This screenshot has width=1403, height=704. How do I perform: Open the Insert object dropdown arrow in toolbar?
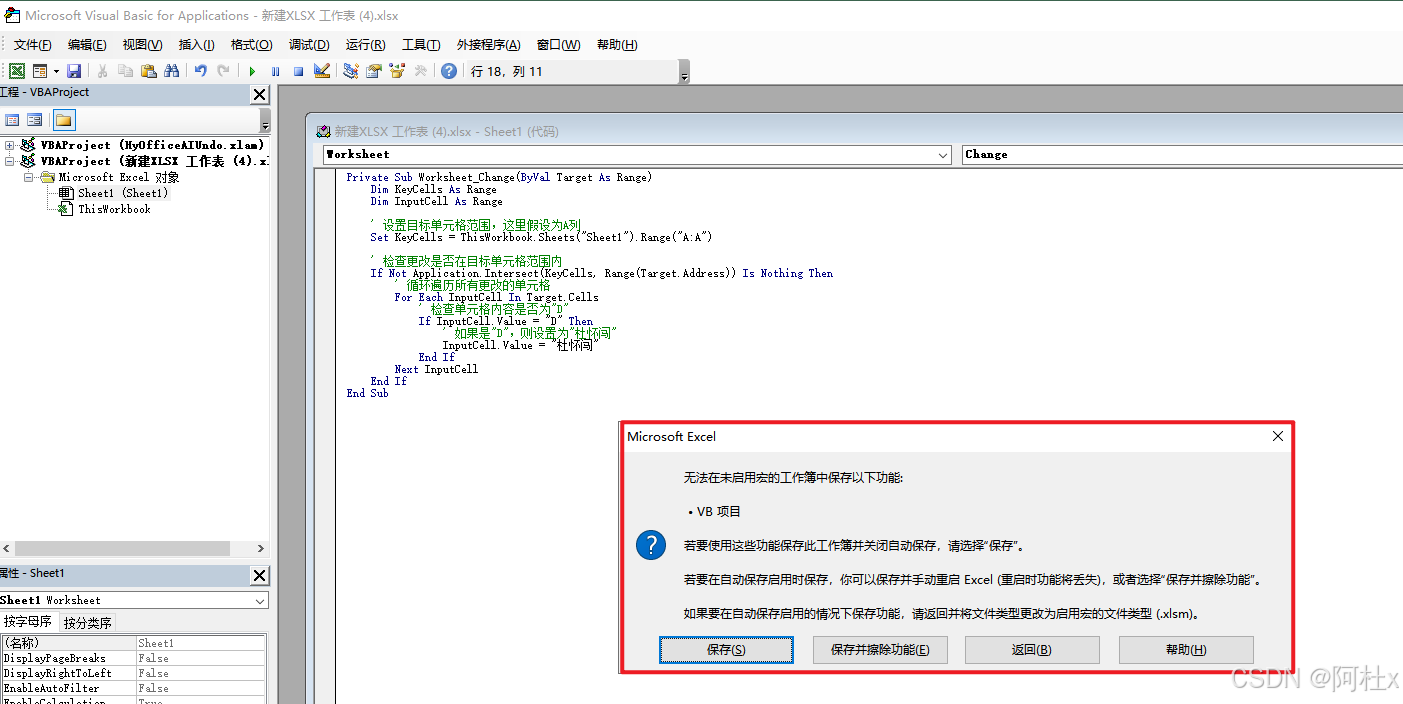pyautogui.click(x=56, y=71)
